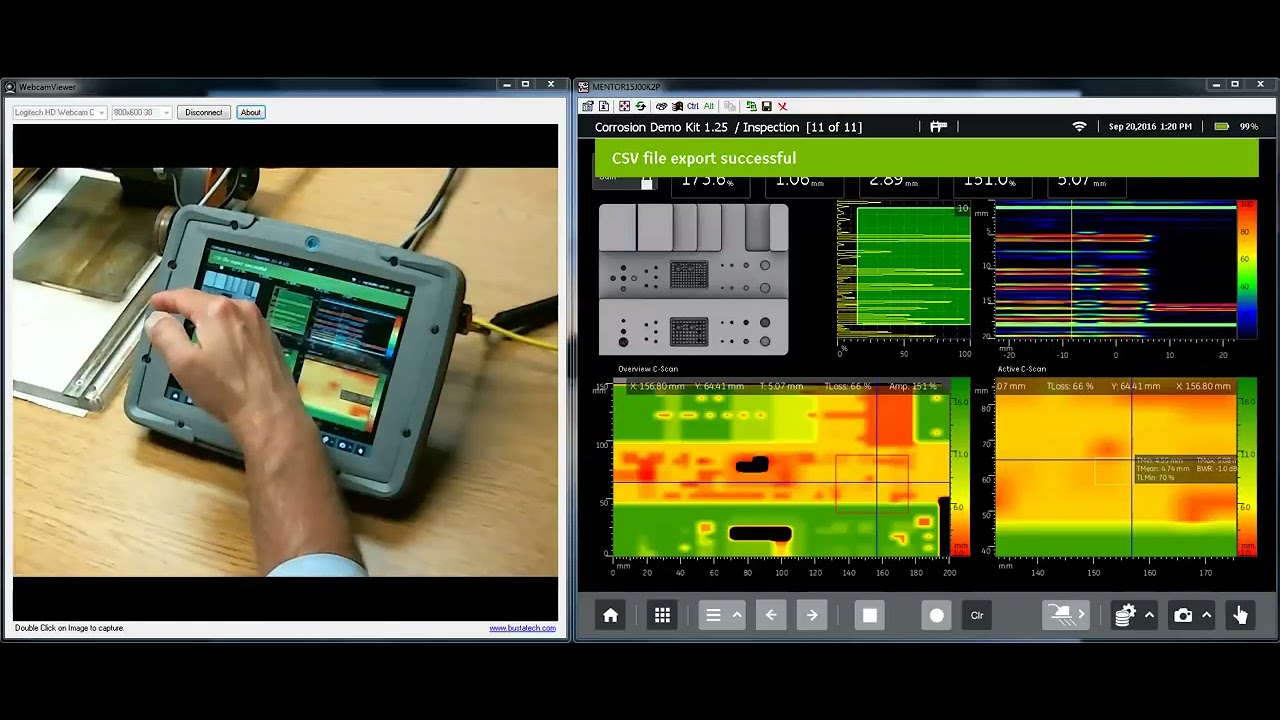Open the www.bustatech.com link
This screenshot has width=1280, height=720.
pos(522,628)
